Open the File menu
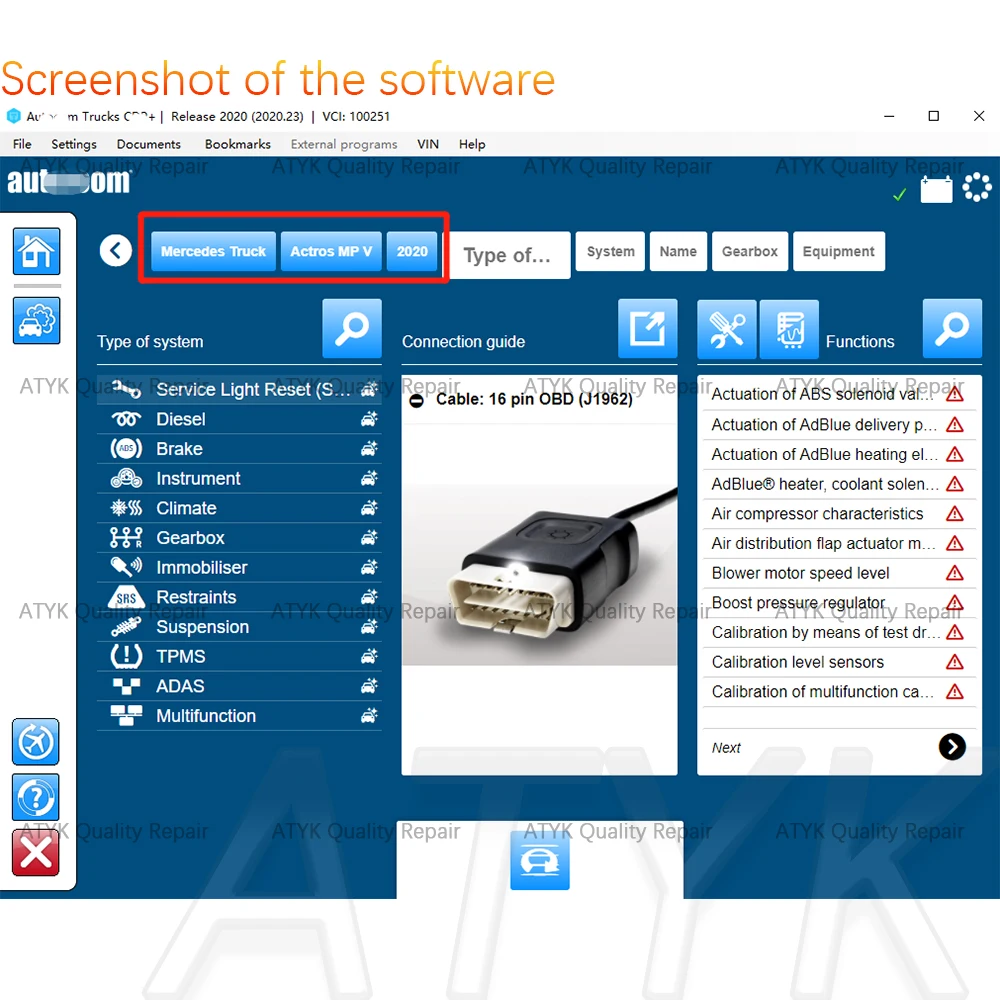This screenshot has width=1000, height=1000. [22, 144]
